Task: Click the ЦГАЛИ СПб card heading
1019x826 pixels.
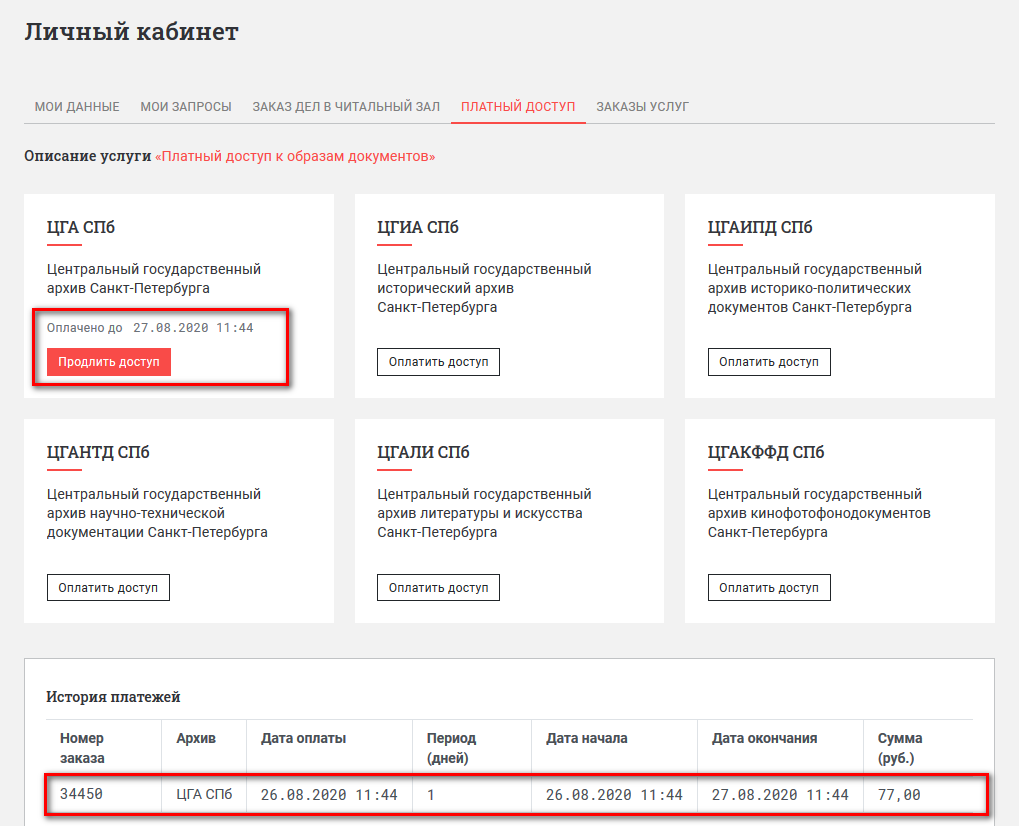Action: coord(423,452)
